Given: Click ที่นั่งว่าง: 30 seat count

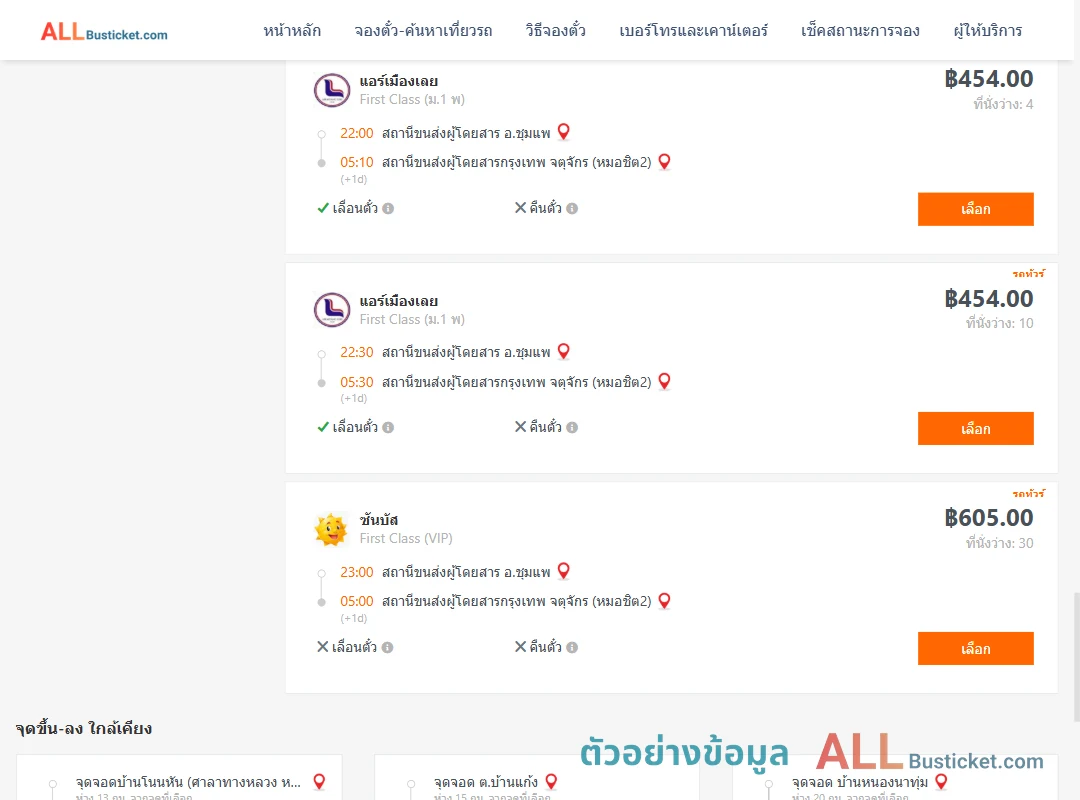Looking at the screenshot, I should pos(999,543).
